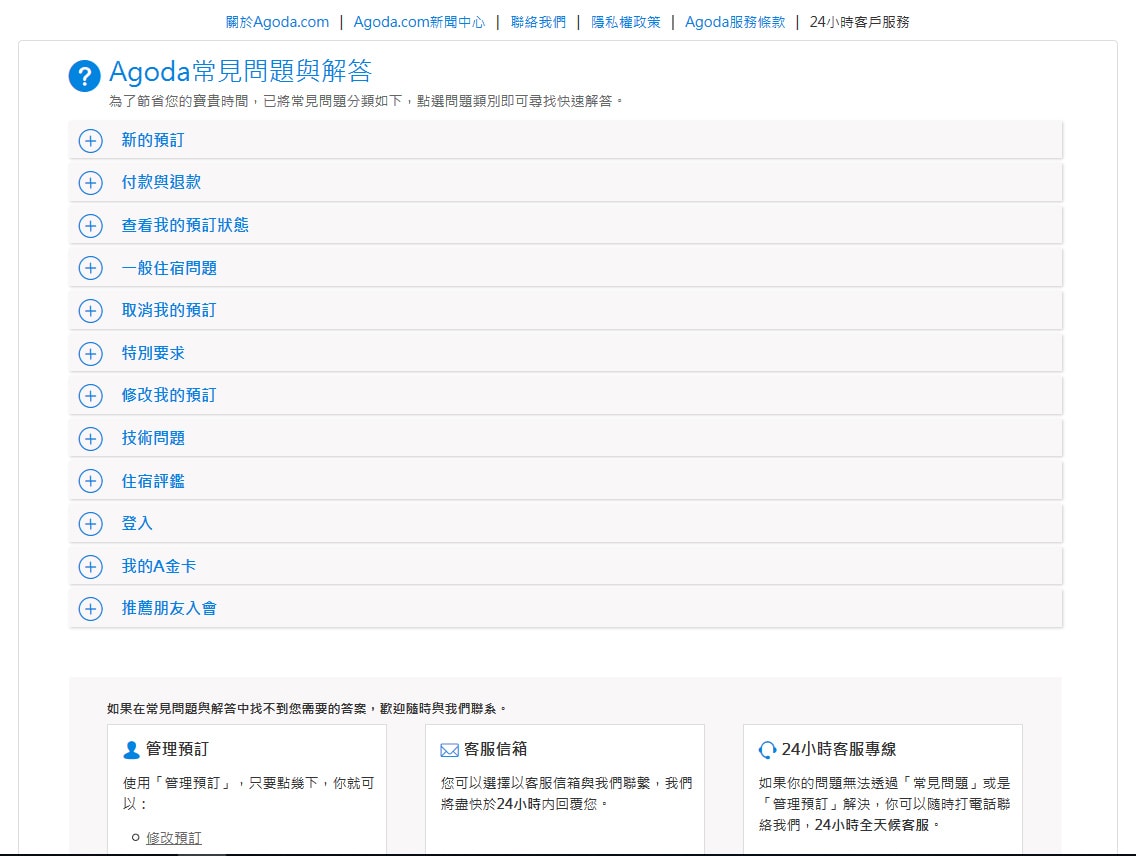Open the 查看我的預訂狀態 plus icon
This screenshot has height=856, width=1136.
[x=91, y=226]
